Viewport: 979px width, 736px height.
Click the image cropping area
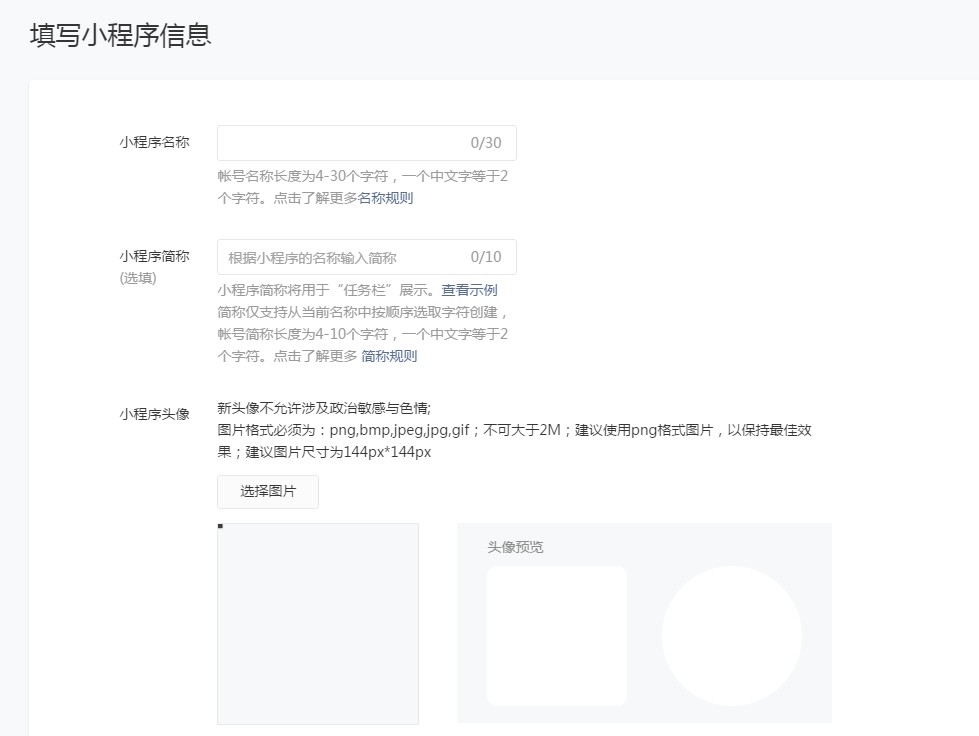tap(317, 622)
